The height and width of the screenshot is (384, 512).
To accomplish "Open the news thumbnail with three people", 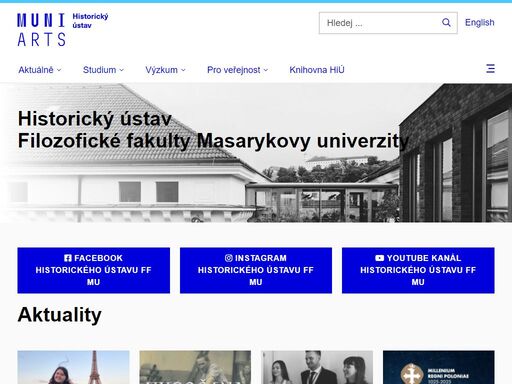I will point(317,367).
